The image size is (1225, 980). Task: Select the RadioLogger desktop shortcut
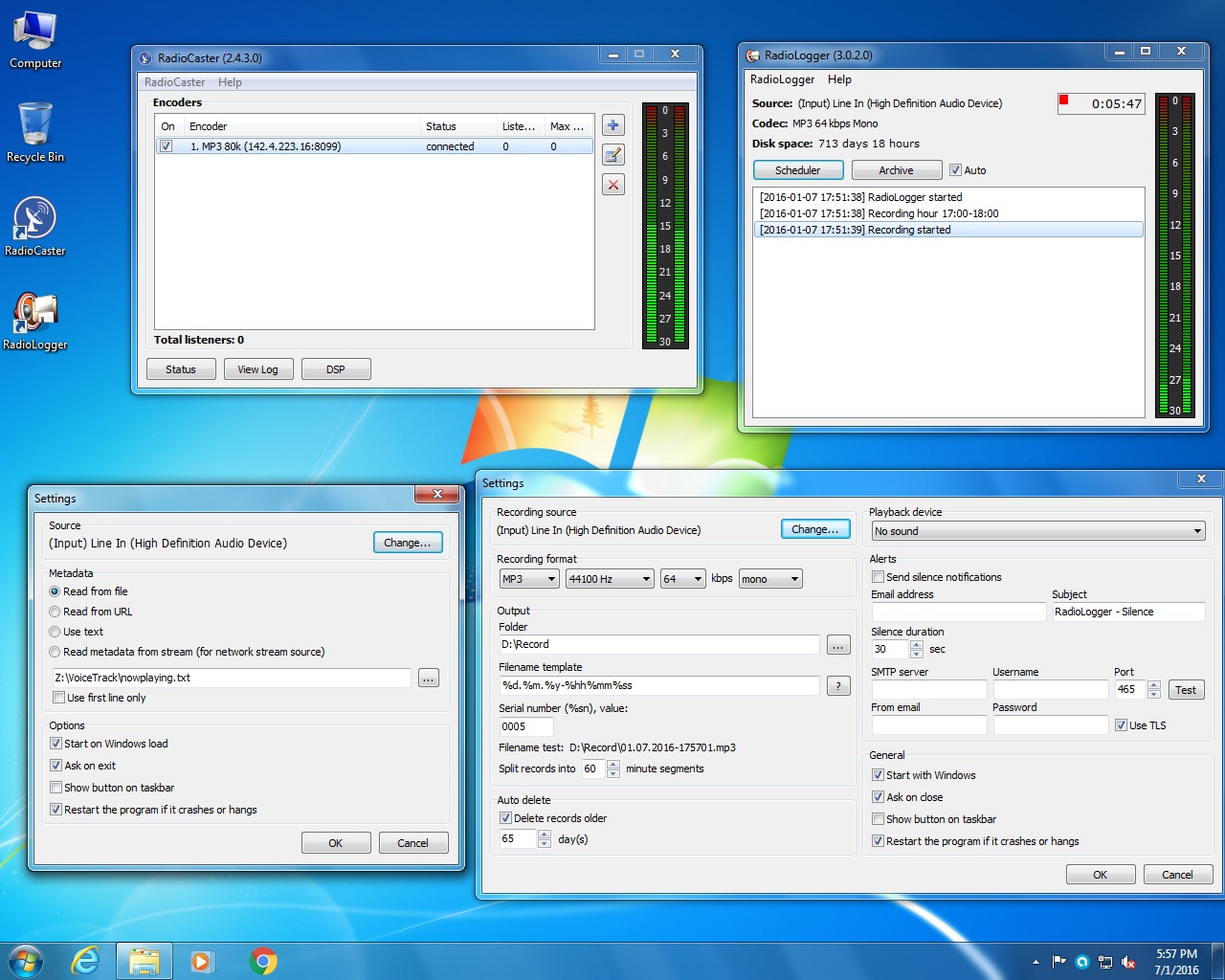[x=35, y=321]
